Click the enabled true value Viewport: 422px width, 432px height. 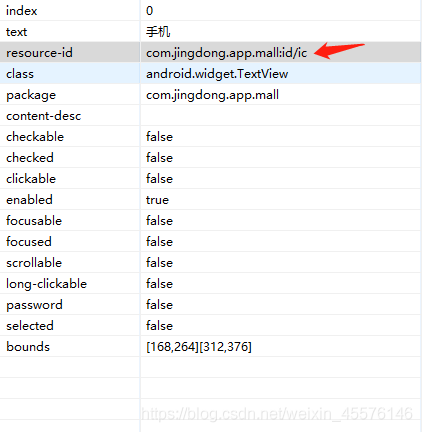(157, 200)
